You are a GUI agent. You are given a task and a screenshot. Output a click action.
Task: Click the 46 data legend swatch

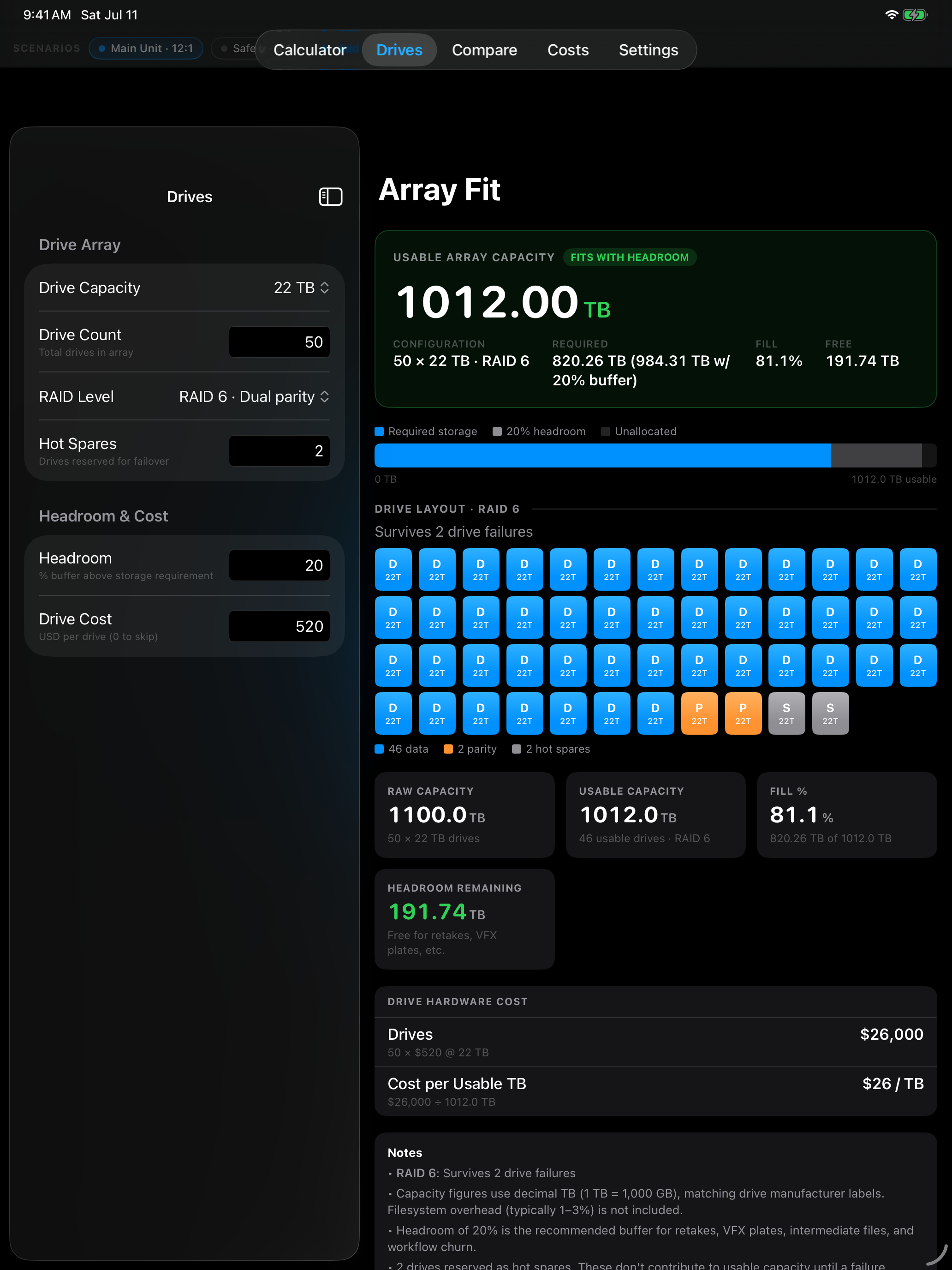pos(379,749)
